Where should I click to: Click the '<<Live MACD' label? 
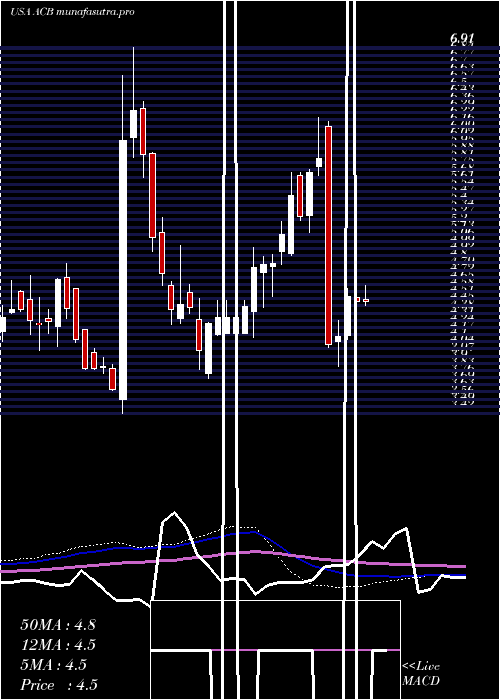click(421, 674)
